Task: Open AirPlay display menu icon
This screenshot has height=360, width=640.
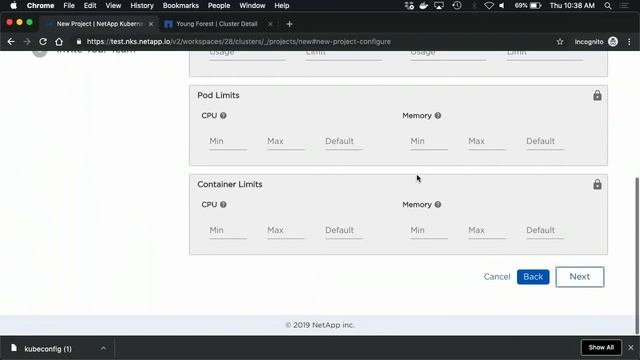Action: click(439, 6)
